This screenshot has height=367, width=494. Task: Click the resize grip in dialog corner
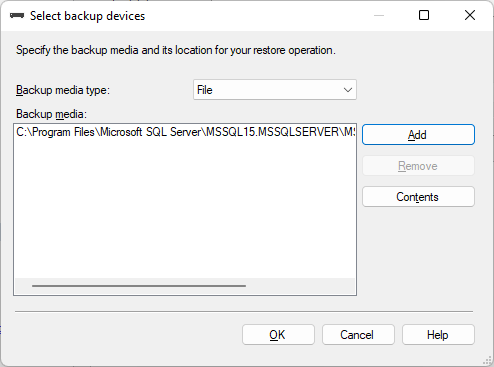coord(488,361)
